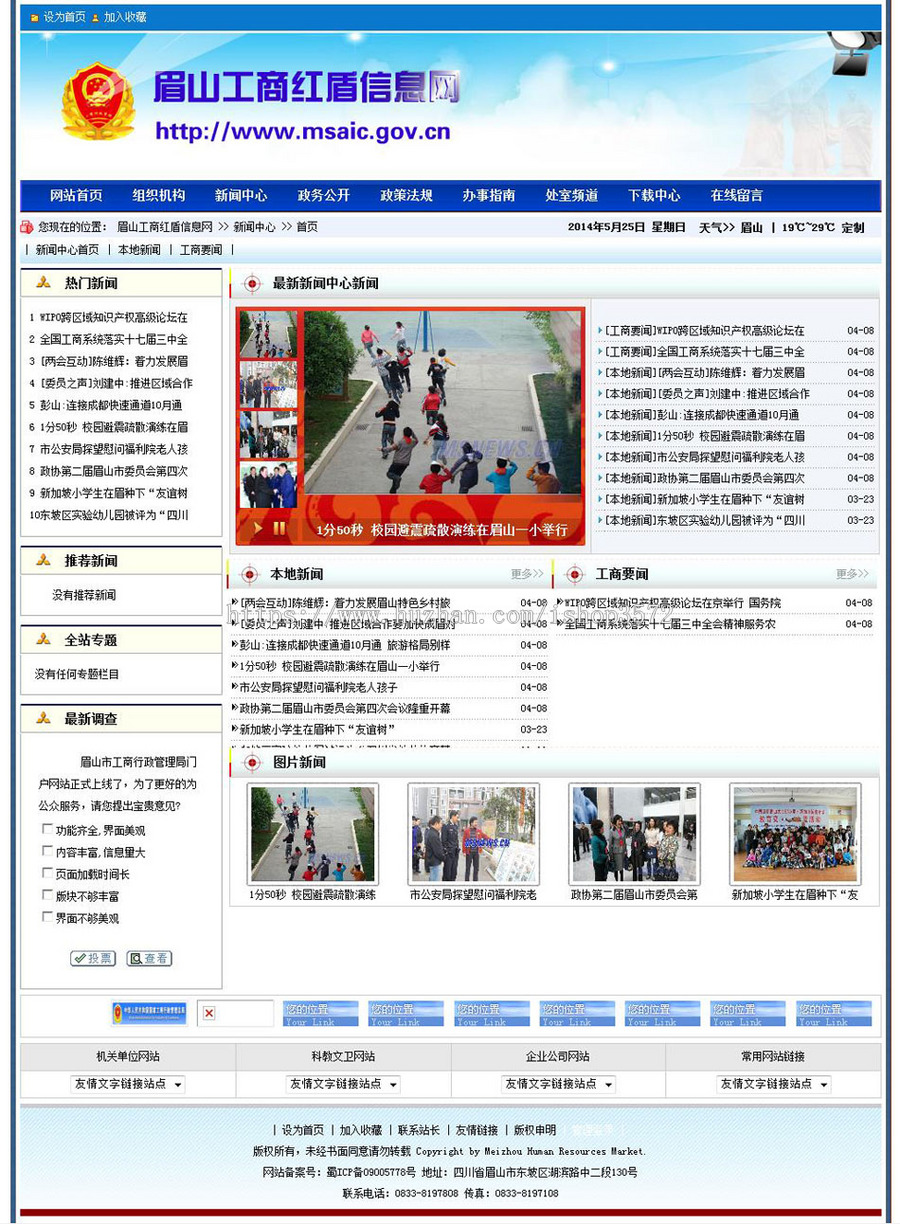The width and height of the screenshot is (900, 1224).
Task: Click the 设为首页 home icon
Action: coord(33,16)
